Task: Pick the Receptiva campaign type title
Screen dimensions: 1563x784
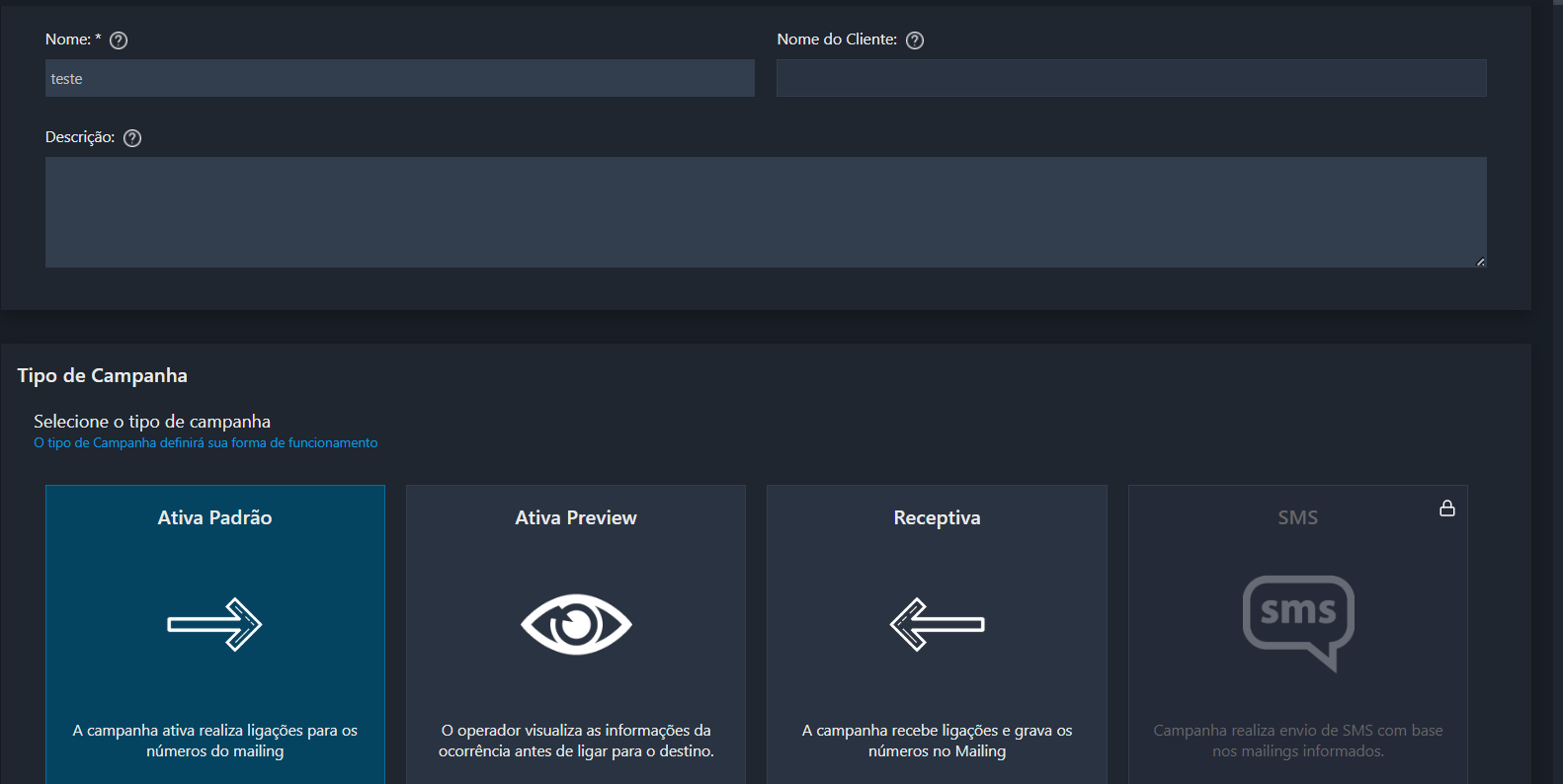Action: (937, 517)
